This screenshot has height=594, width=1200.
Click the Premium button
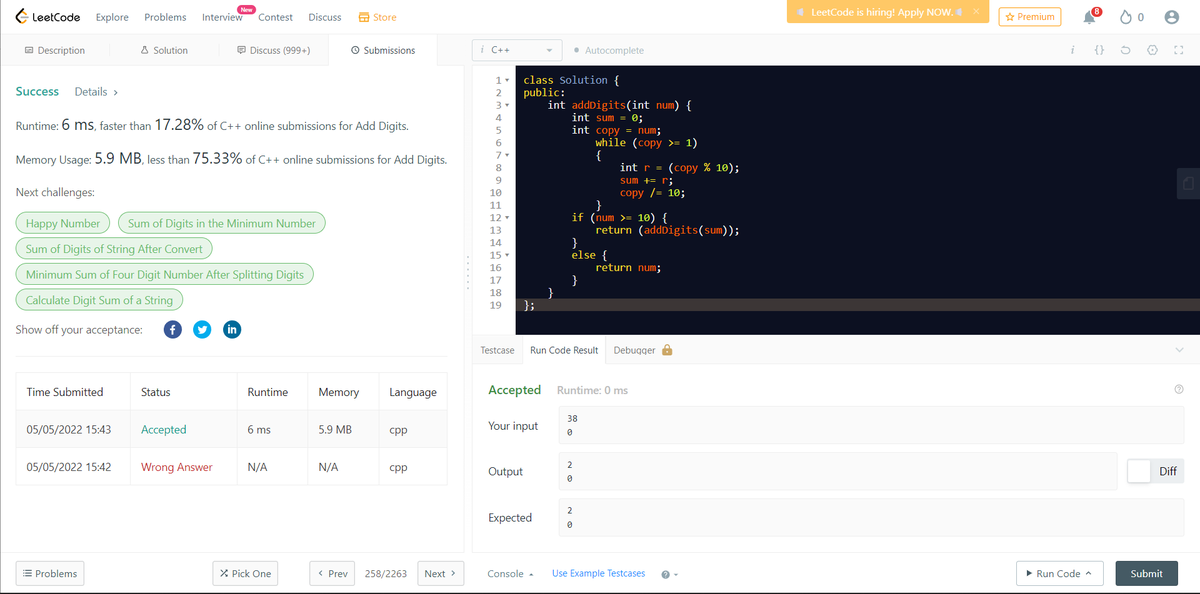1030,17
